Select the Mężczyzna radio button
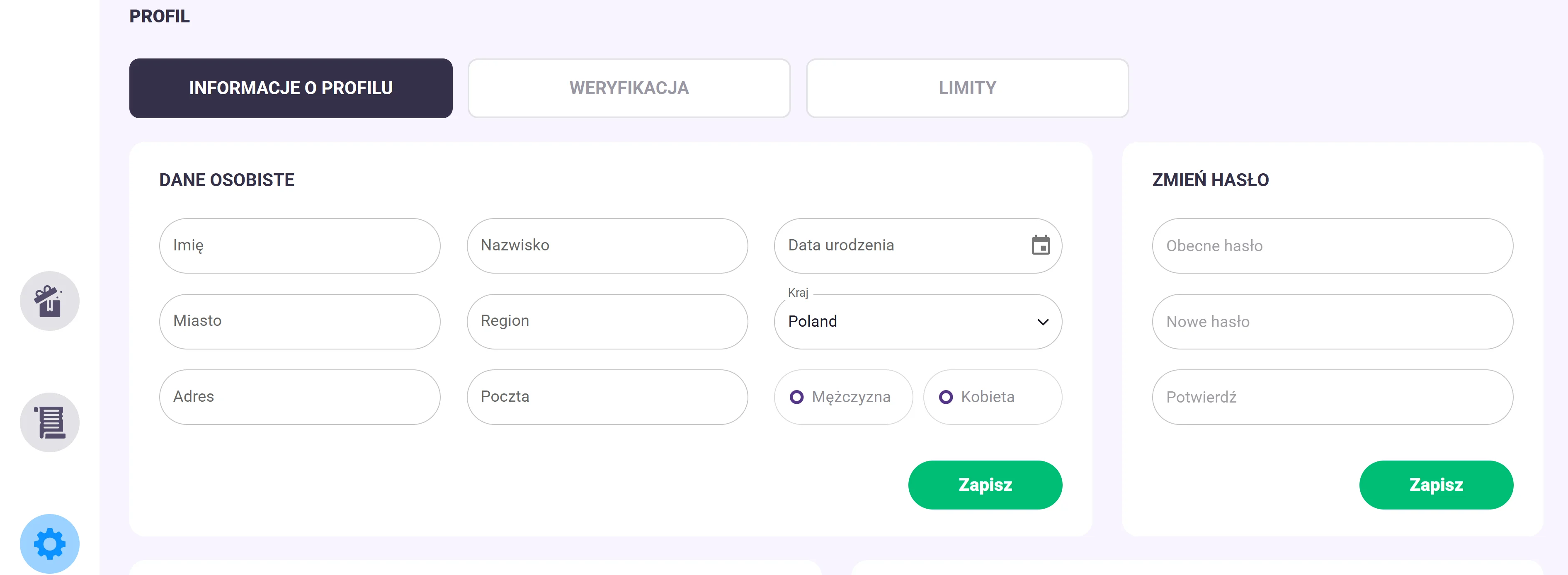 797,397
